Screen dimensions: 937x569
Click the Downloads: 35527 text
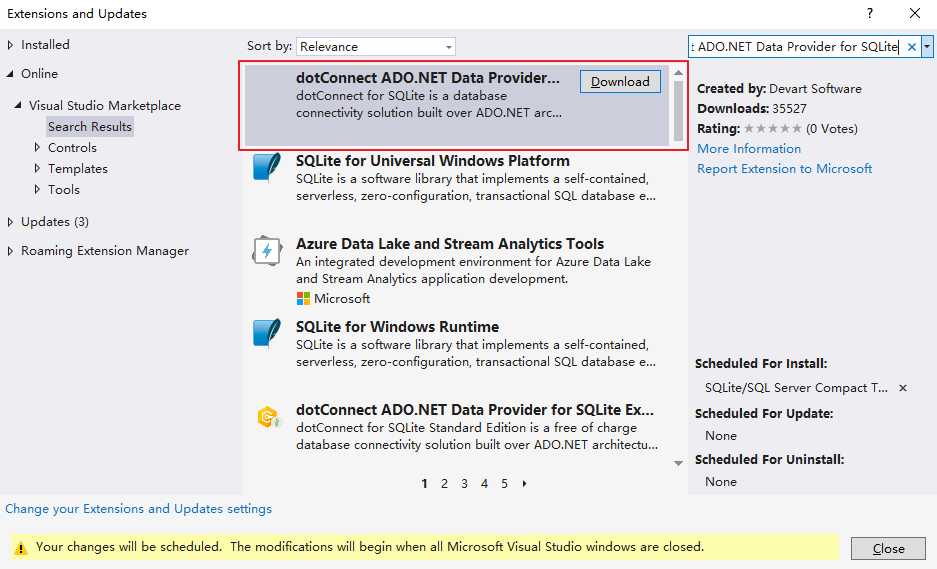coord(752,109)
